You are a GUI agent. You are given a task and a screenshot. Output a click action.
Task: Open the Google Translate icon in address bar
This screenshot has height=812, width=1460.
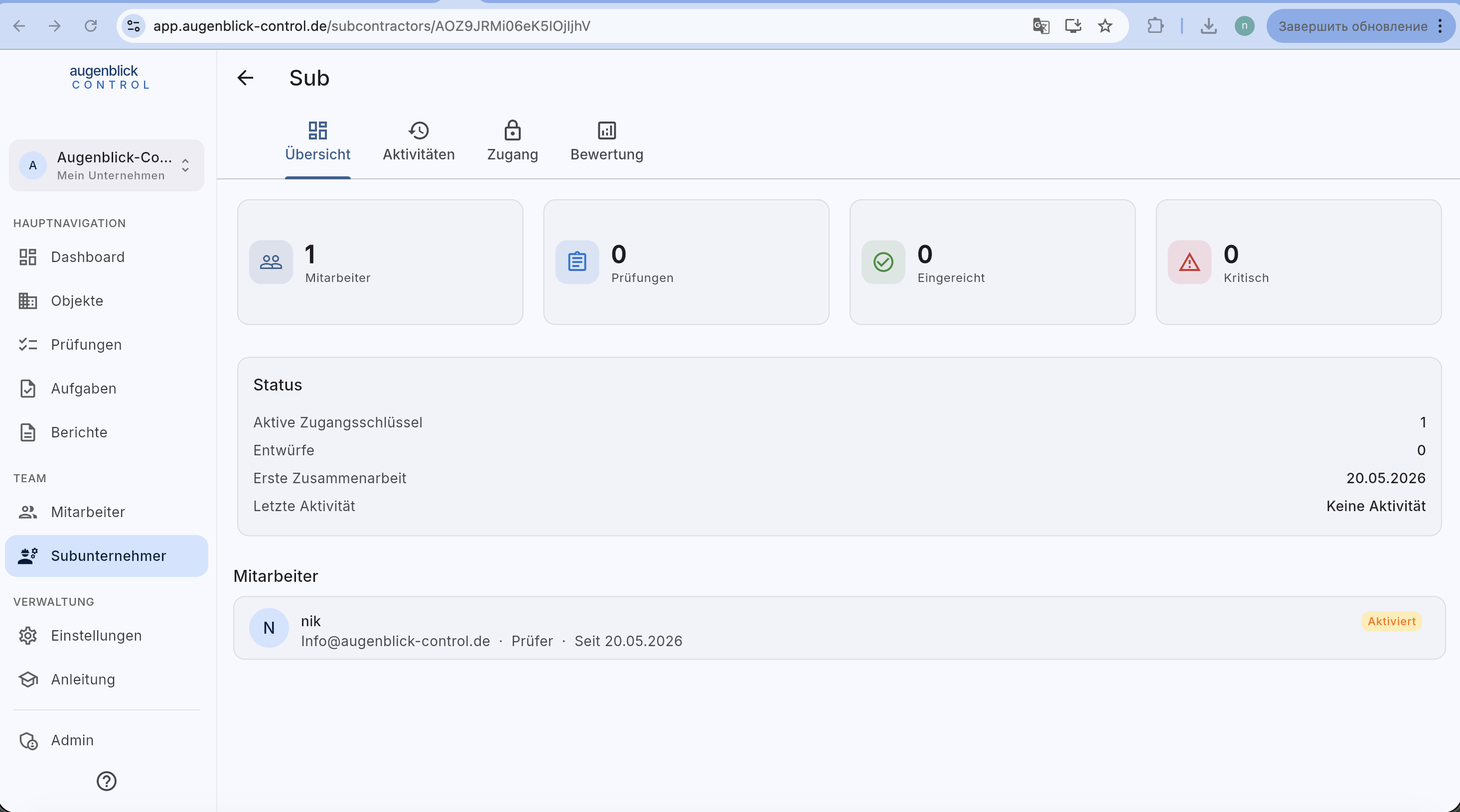point(1040,26)
